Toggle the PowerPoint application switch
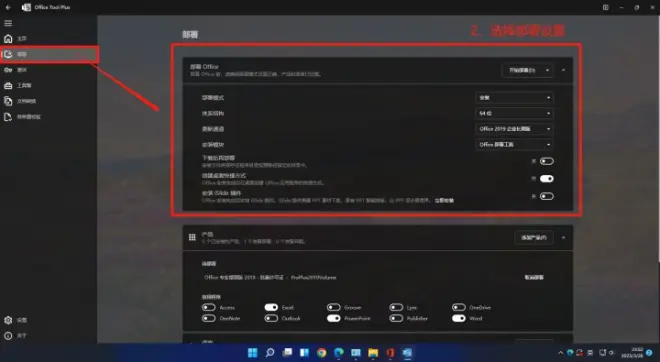Viewport: 660px width, 362px height. click(333, 318)
